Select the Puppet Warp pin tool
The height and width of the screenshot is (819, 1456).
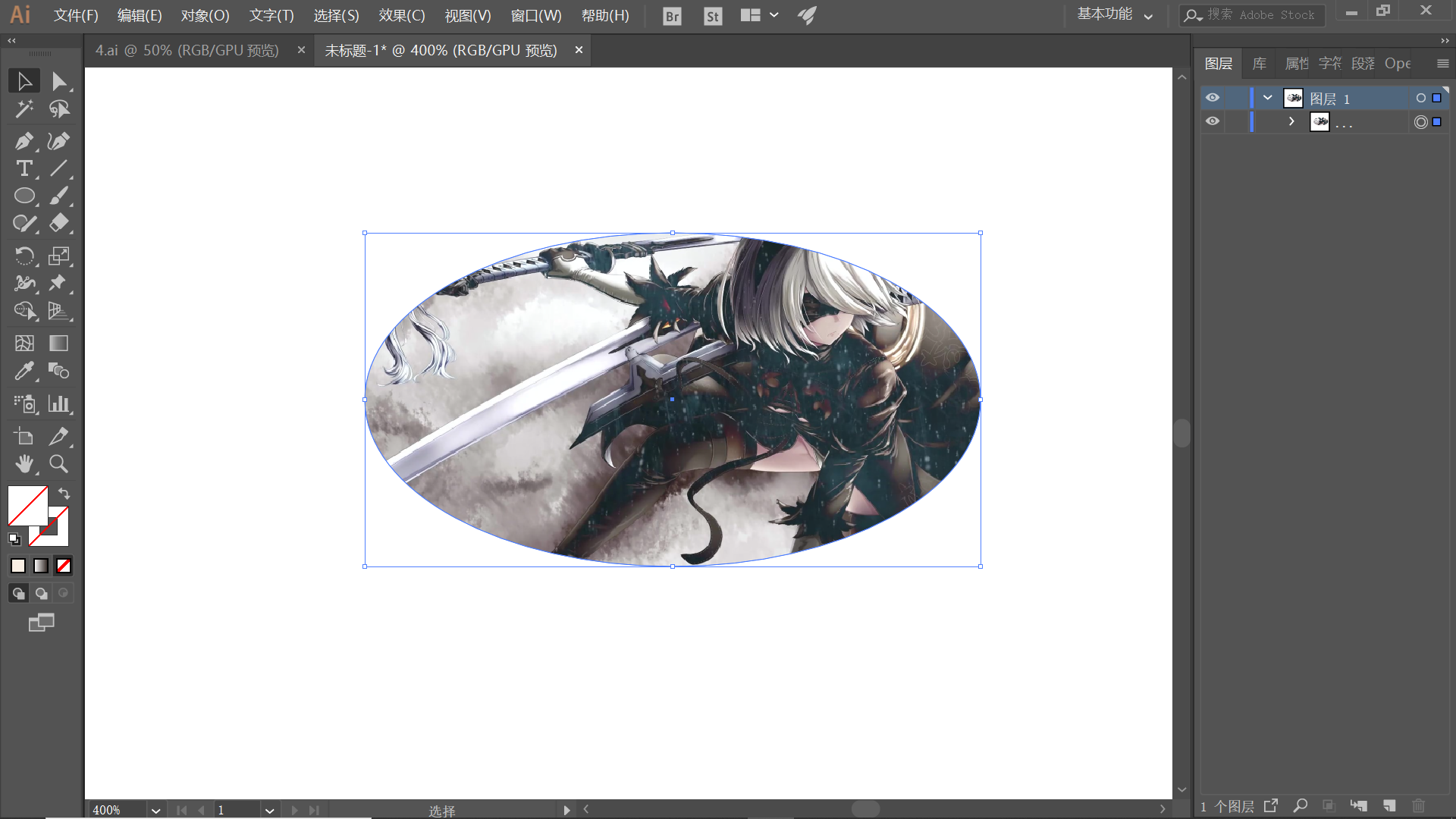[x=59, y=283]
